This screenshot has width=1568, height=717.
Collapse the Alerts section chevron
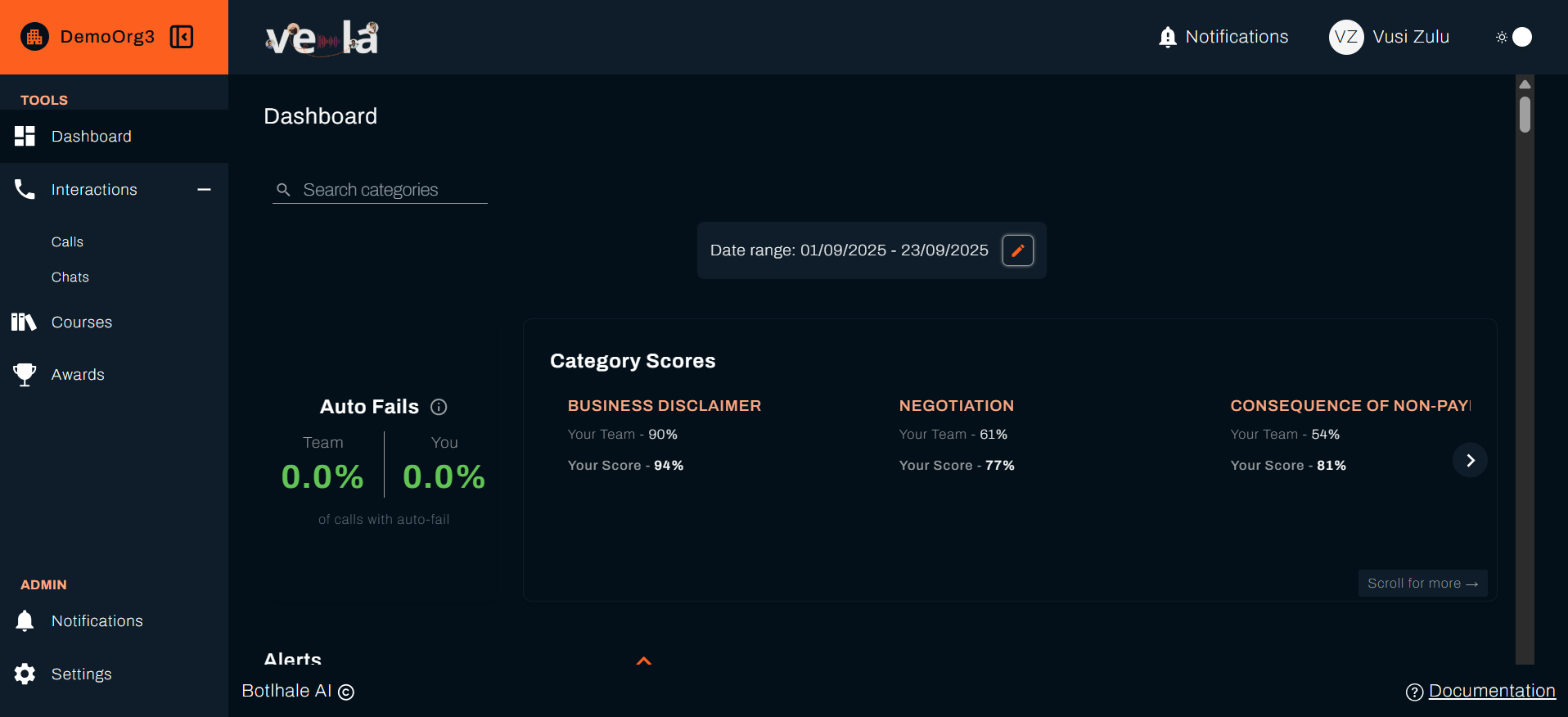click(x=644, y=661)
